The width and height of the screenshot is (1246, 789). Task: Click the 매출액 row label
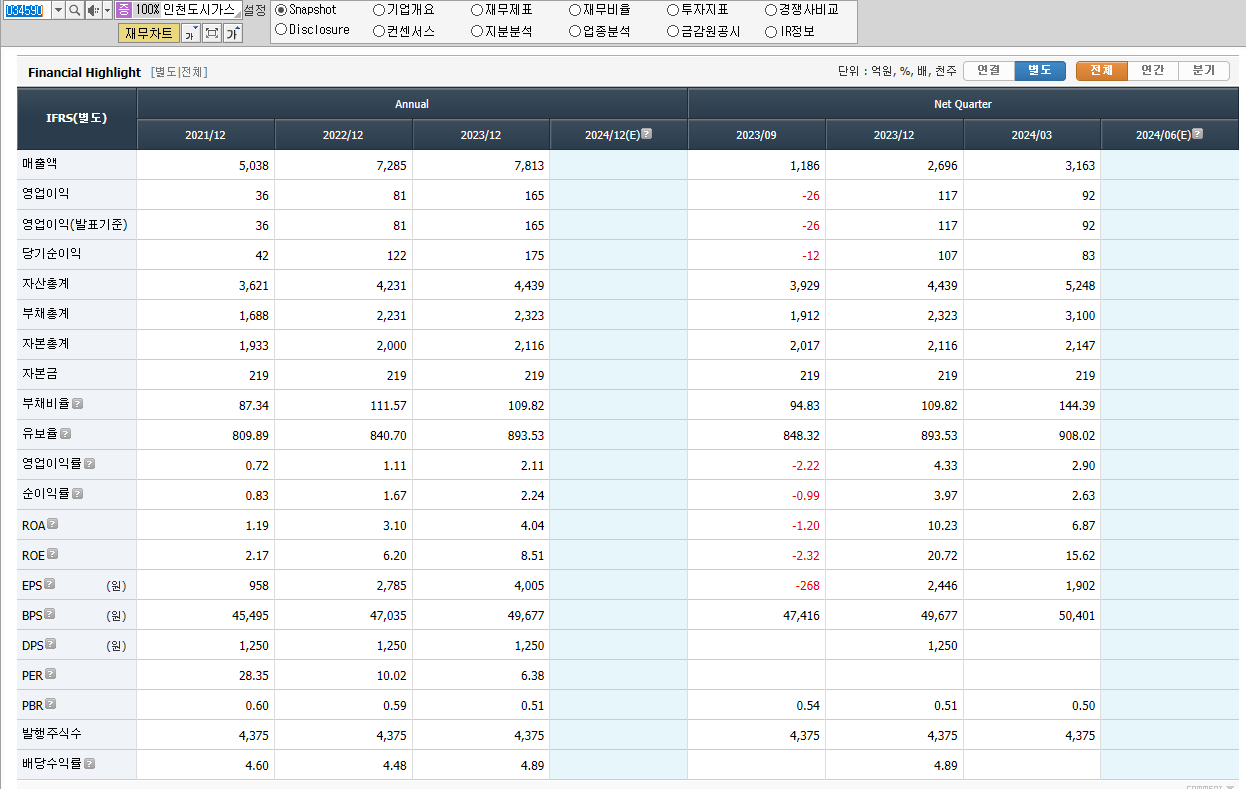(x=40, y=163)
